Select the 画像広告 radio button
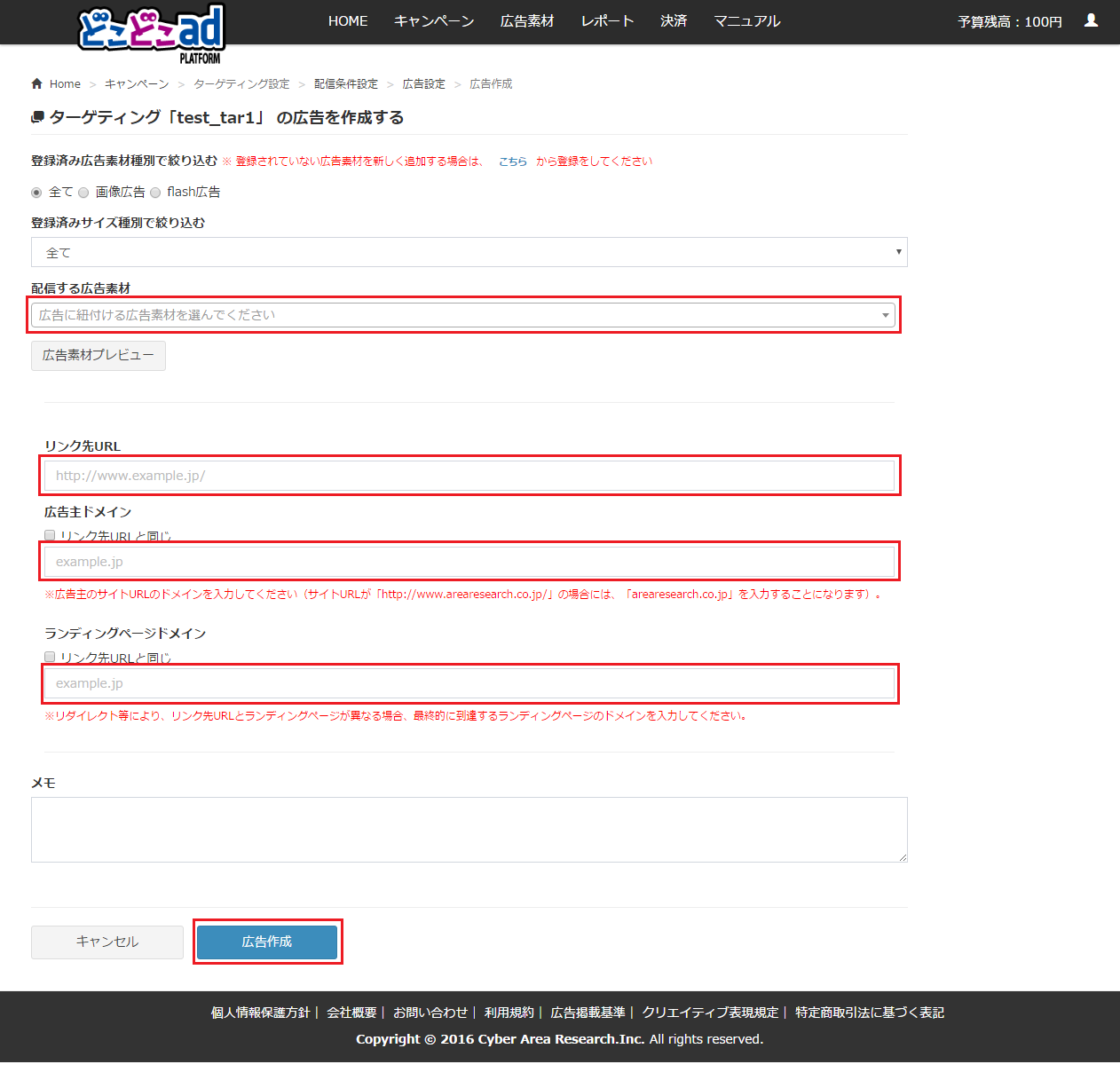The height and width of the screenshot is (1080, 1120). coord(83,193)
